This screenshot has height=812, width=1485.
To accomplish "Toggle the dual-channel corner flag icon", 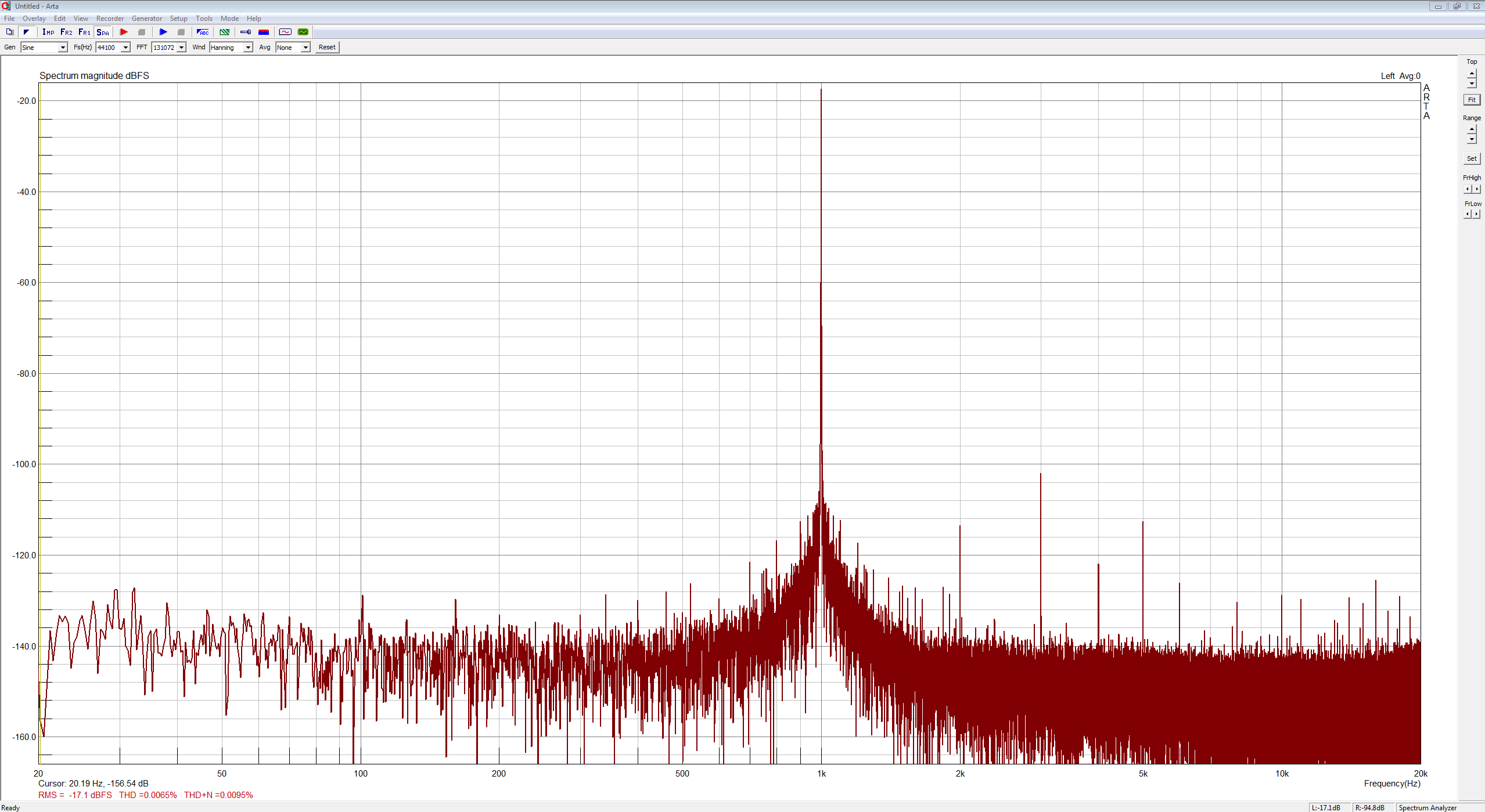I will tap(26, 32).
